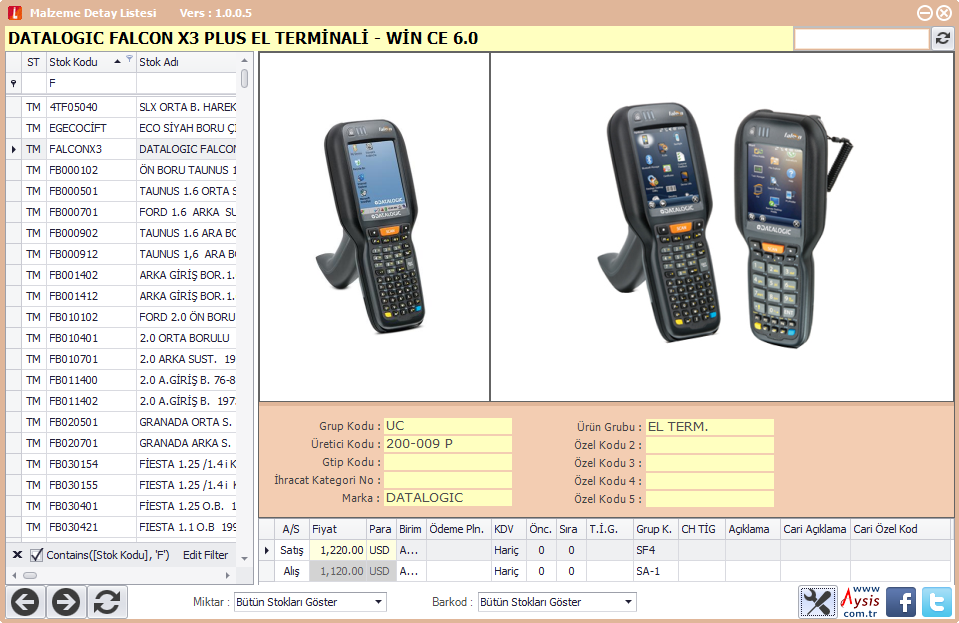This screenshot has height=623, width=959.
Task: Open the Facebook icon
Action: coord(901,602)
